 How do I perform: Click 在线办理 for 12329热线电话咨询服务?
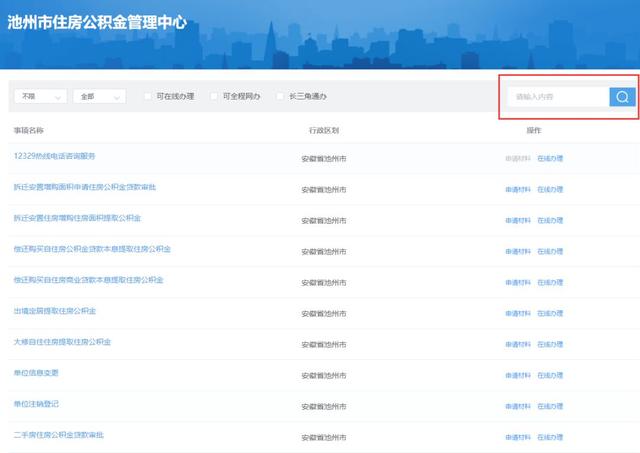click(x=550, y=158)
